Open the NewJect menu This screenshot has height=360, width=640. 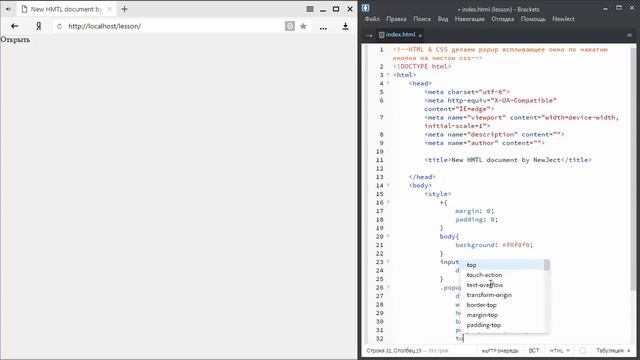point(563,19)
